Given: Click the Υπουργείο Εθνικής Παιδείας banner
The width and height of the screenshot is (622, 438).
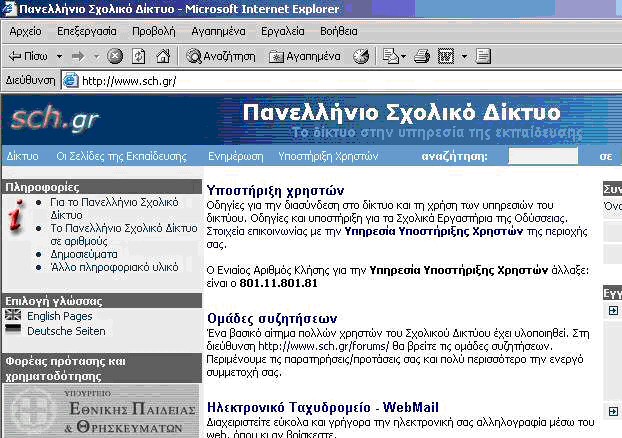Looking at the screenshot, I should pos(102,411).
